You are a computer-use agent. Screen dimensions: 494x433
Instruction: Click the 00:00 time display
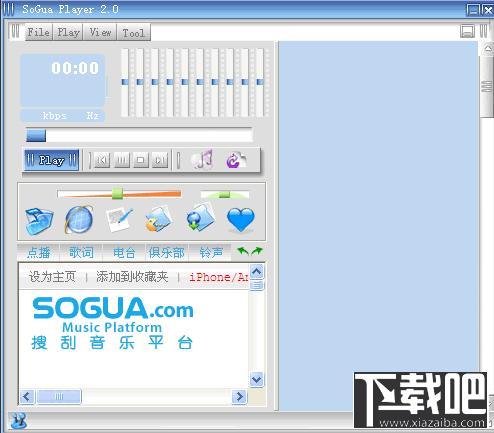click(x=75, y=68)
